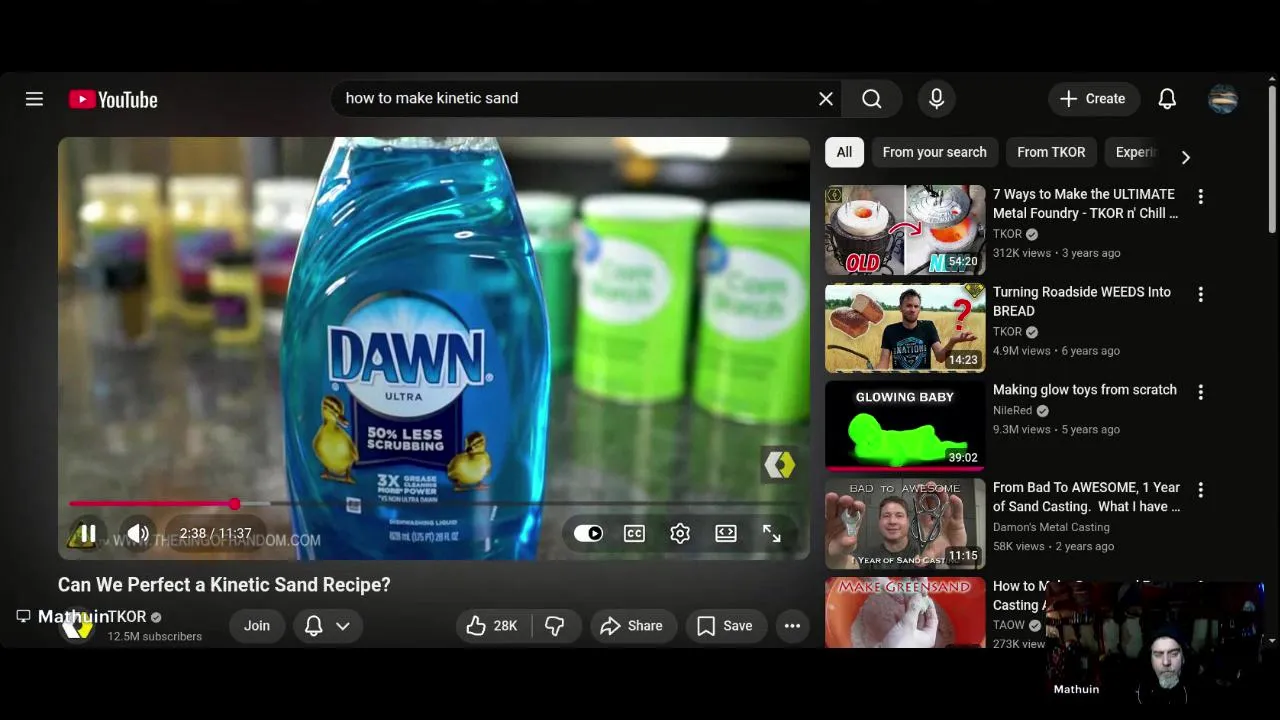This screenshot has height=720, width=1280.
Task: Open player settings gear
Action: [680, 534]
